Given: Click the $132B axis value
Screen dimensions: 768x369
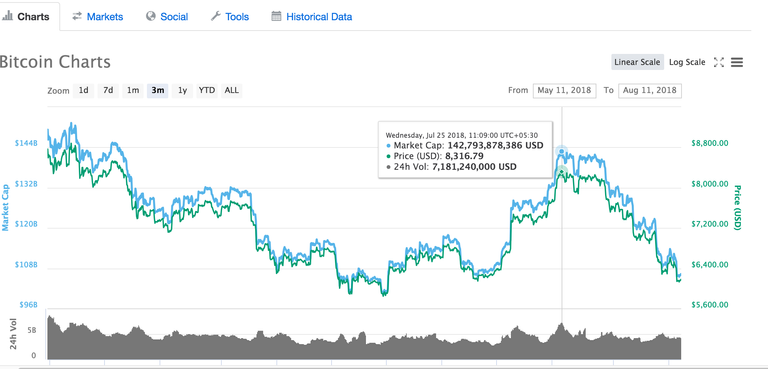Looking at the screenshot, I should pos(26,184).
